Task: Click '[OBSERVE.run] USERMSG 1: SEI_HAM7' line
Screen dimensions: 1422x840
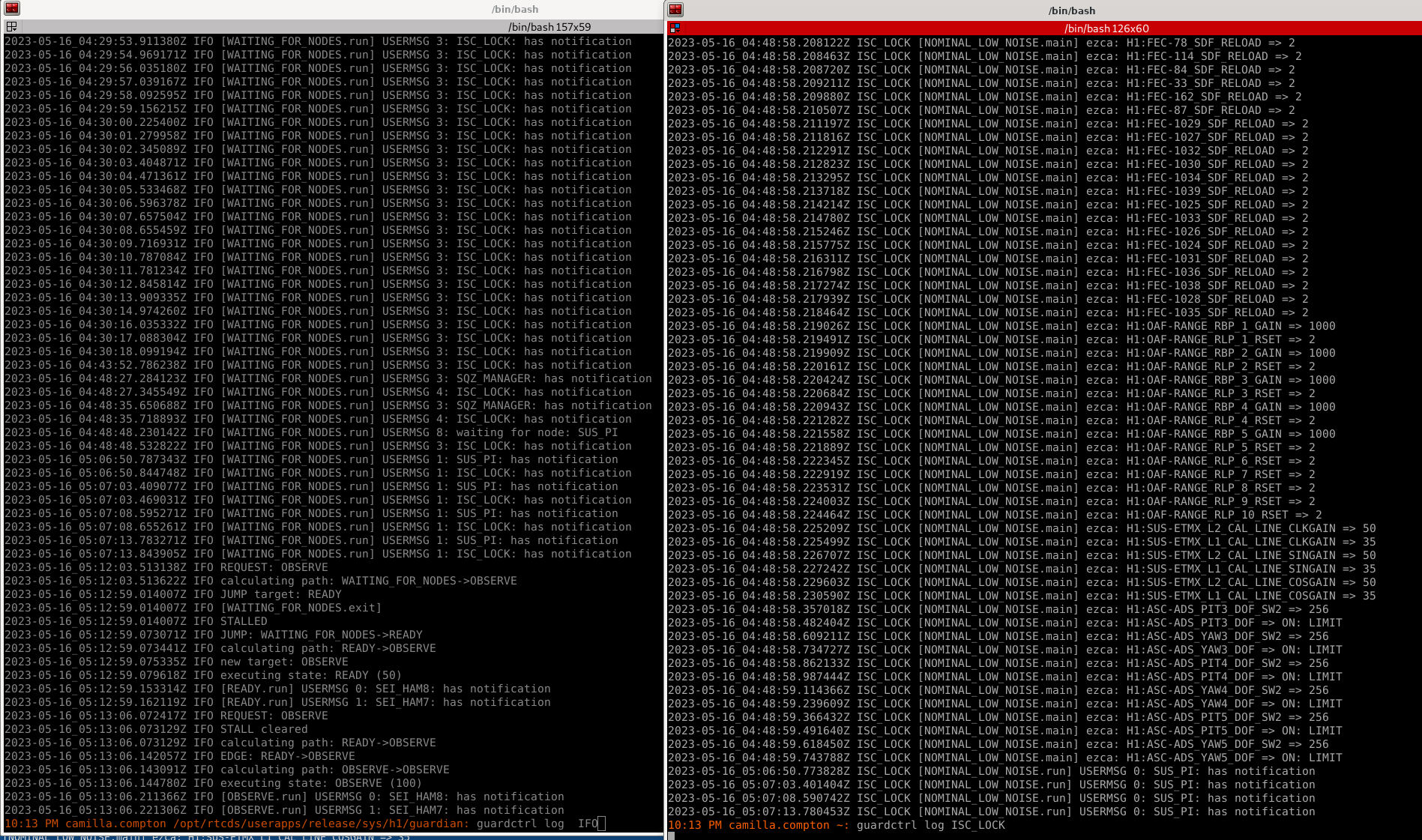Action: tap(284, 810)
